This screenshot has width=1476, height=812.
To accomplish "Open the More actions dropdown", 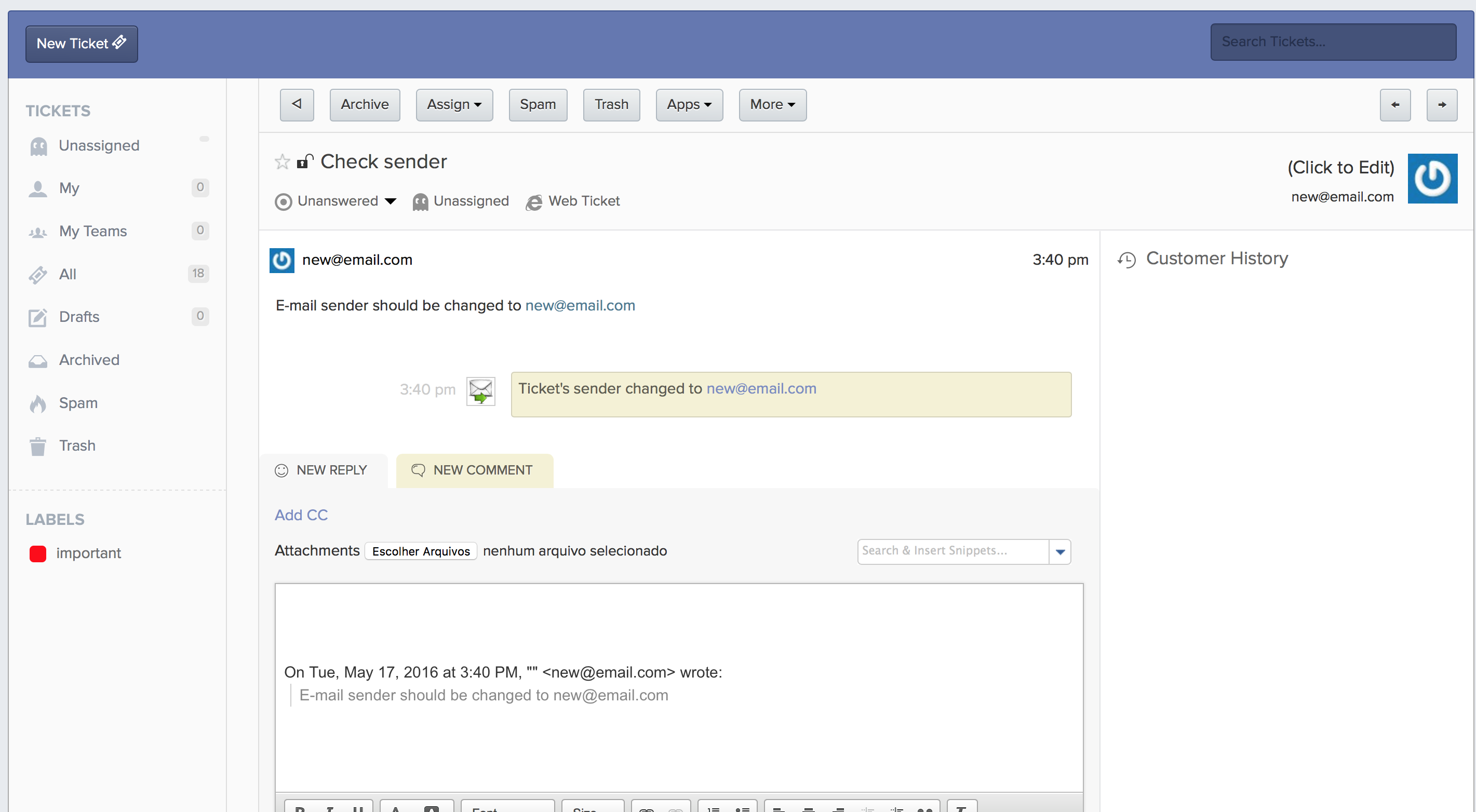I will pyautogui.click(x=772, y=105).
